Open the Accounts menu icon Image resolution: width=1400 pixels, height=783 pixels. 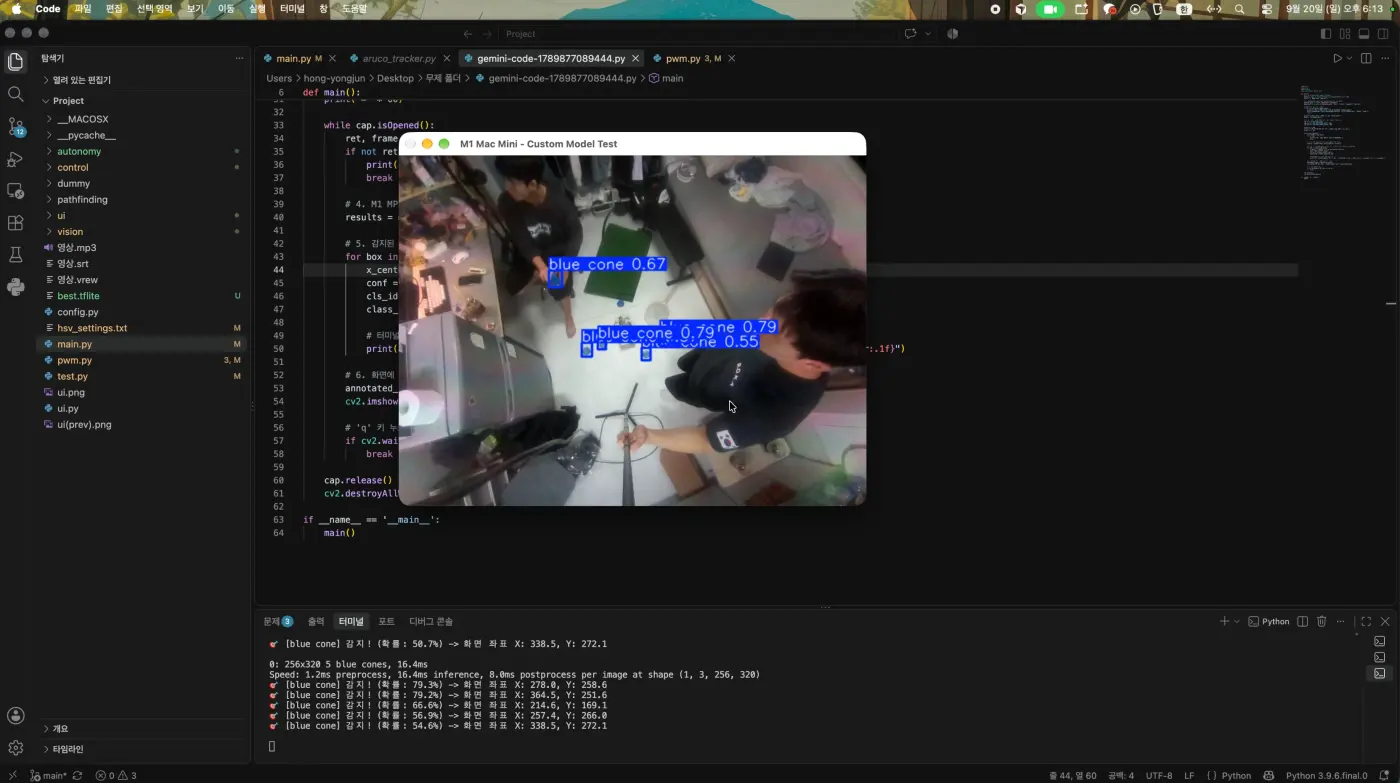pyautogui.click(x=15, y=715)
